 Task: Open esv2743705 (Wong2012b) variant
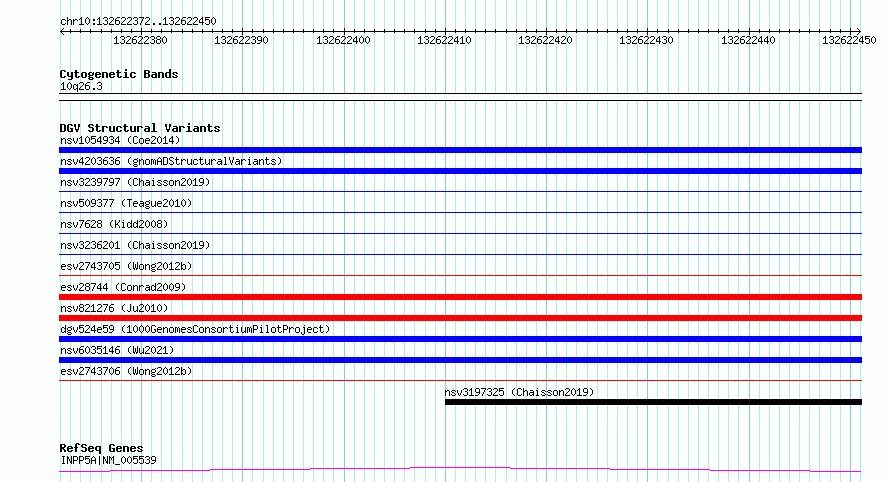click(126, 266)
